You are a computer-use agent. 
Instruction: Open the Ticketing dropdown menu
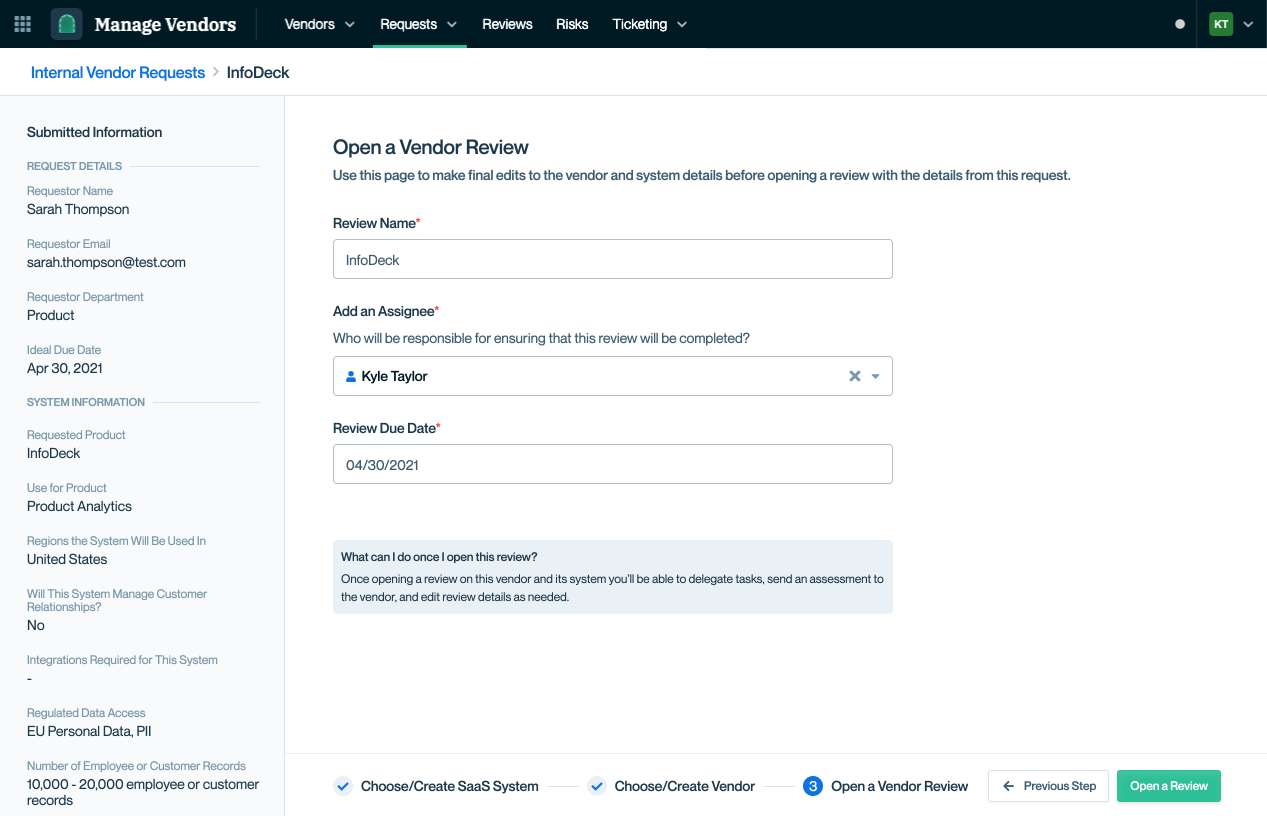click(650, 24)
